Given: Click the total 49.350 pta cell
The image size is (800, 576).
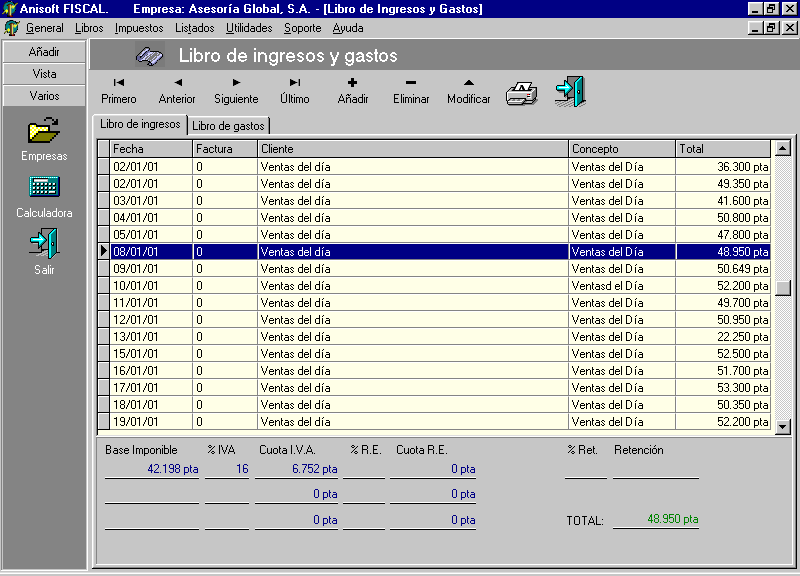Looking at the screenshot, I should 723,184.
